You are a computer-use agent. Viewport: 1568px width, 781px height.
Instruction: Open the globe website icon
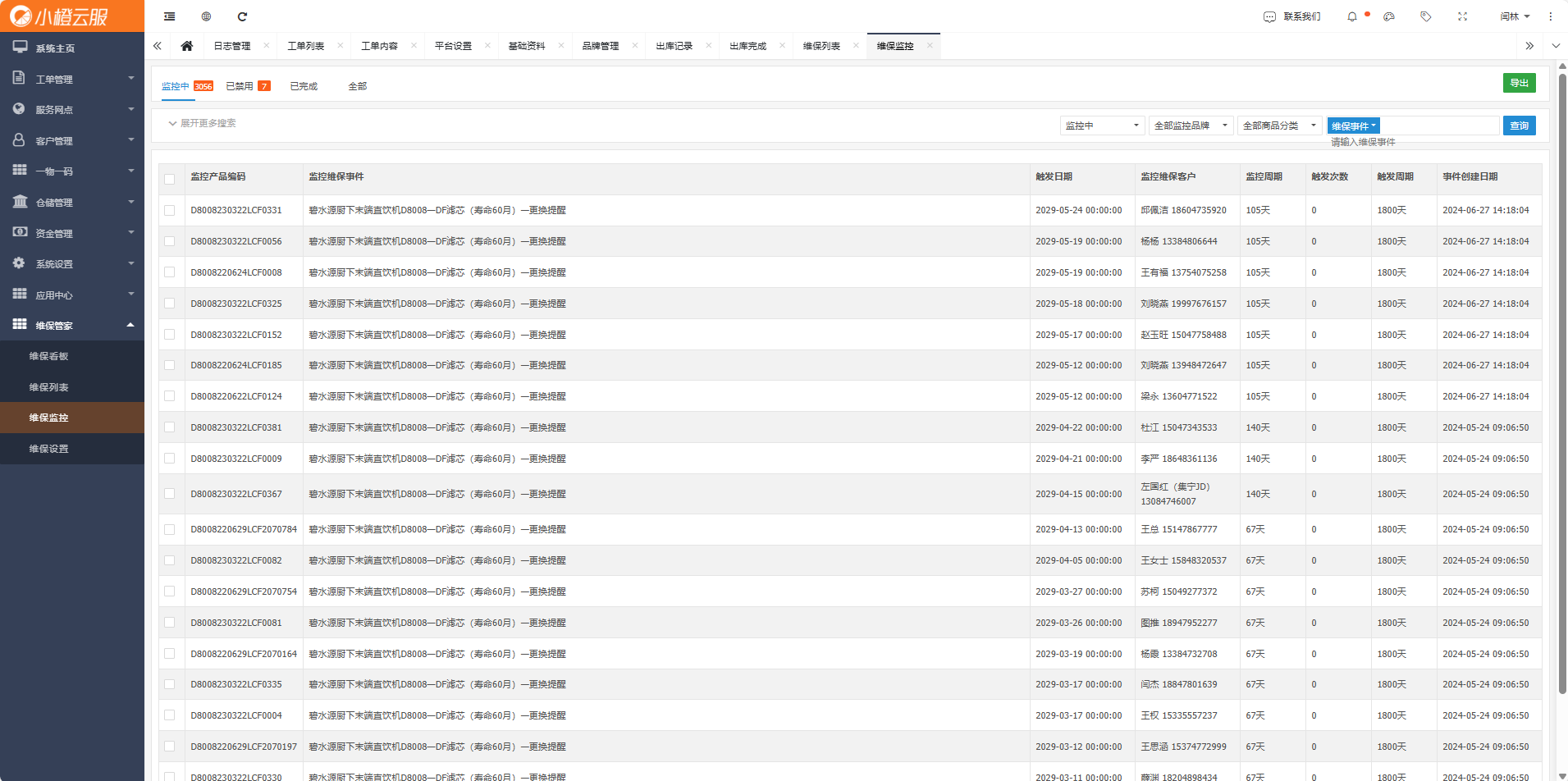206,16
